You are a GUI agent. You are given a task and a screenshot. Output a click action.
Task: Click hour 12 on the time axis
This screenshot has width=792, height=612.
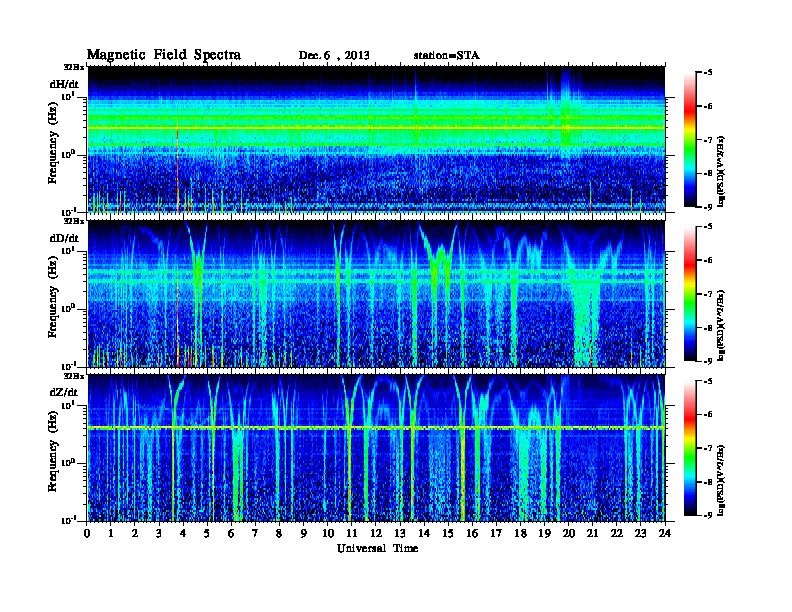[376, 534]
